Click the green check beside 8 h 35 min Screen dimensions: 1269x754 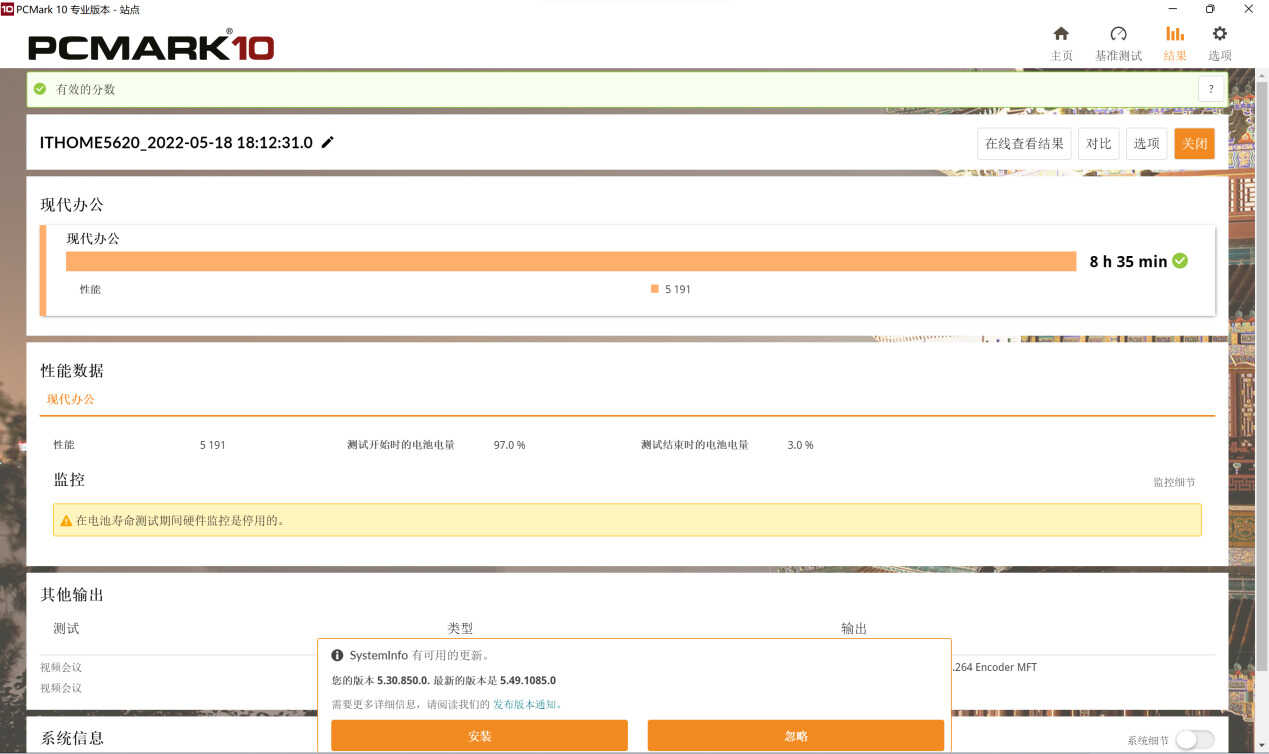1180,261
